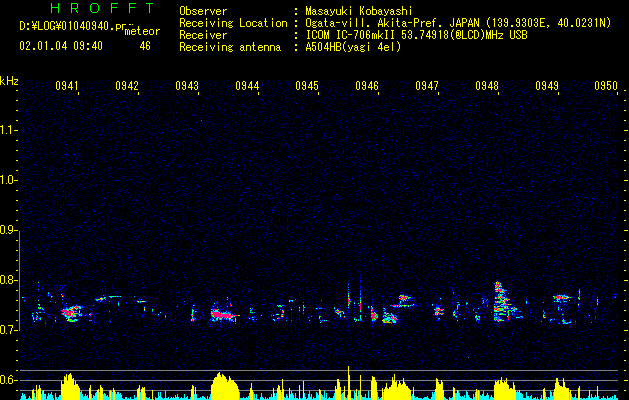Click the 0949 time marker

547,86
